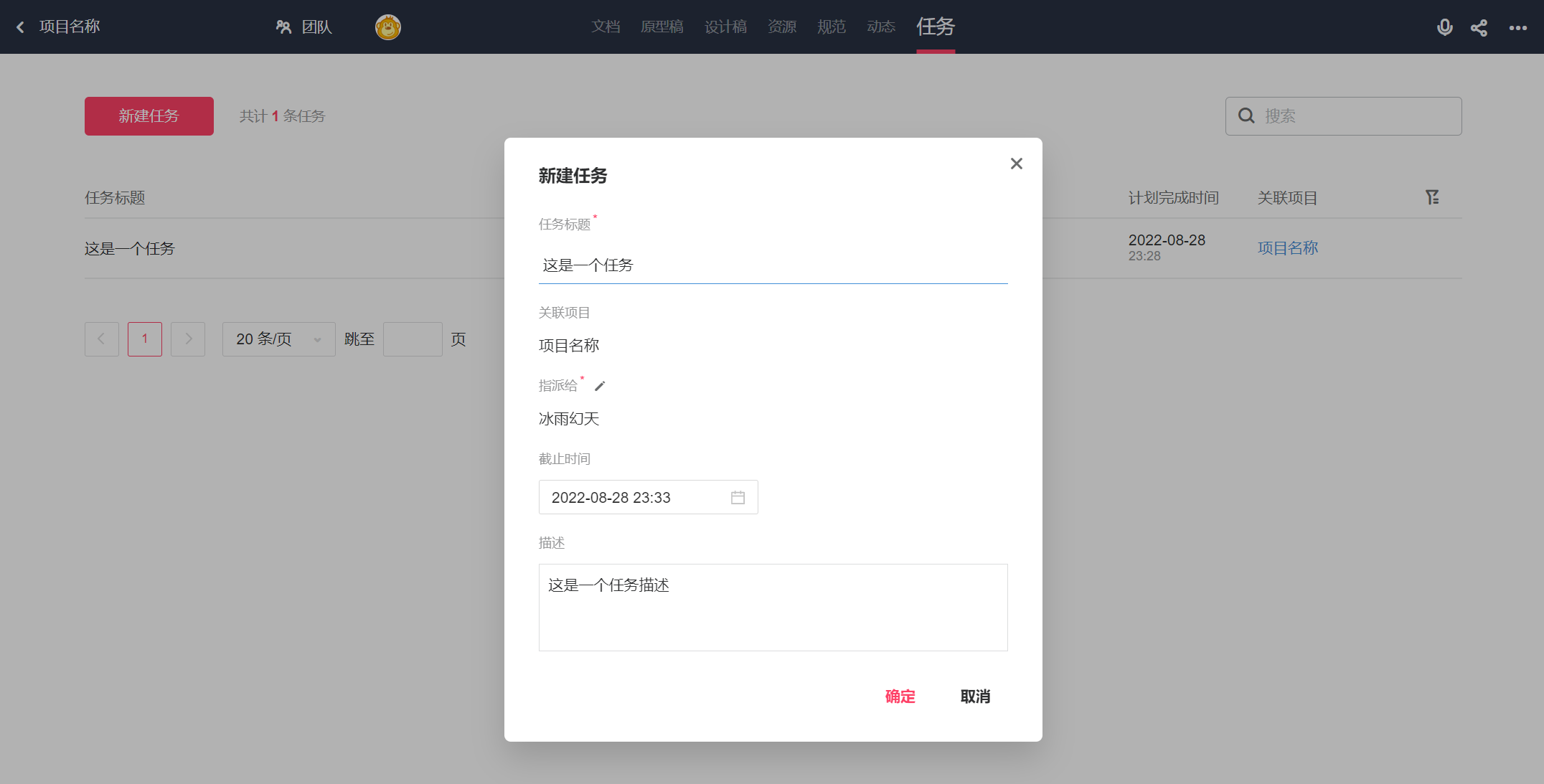The height and width of the screenshot is (784, 1544).
Task: Open the three-dots more menu
Action: tap(1517, 27)
